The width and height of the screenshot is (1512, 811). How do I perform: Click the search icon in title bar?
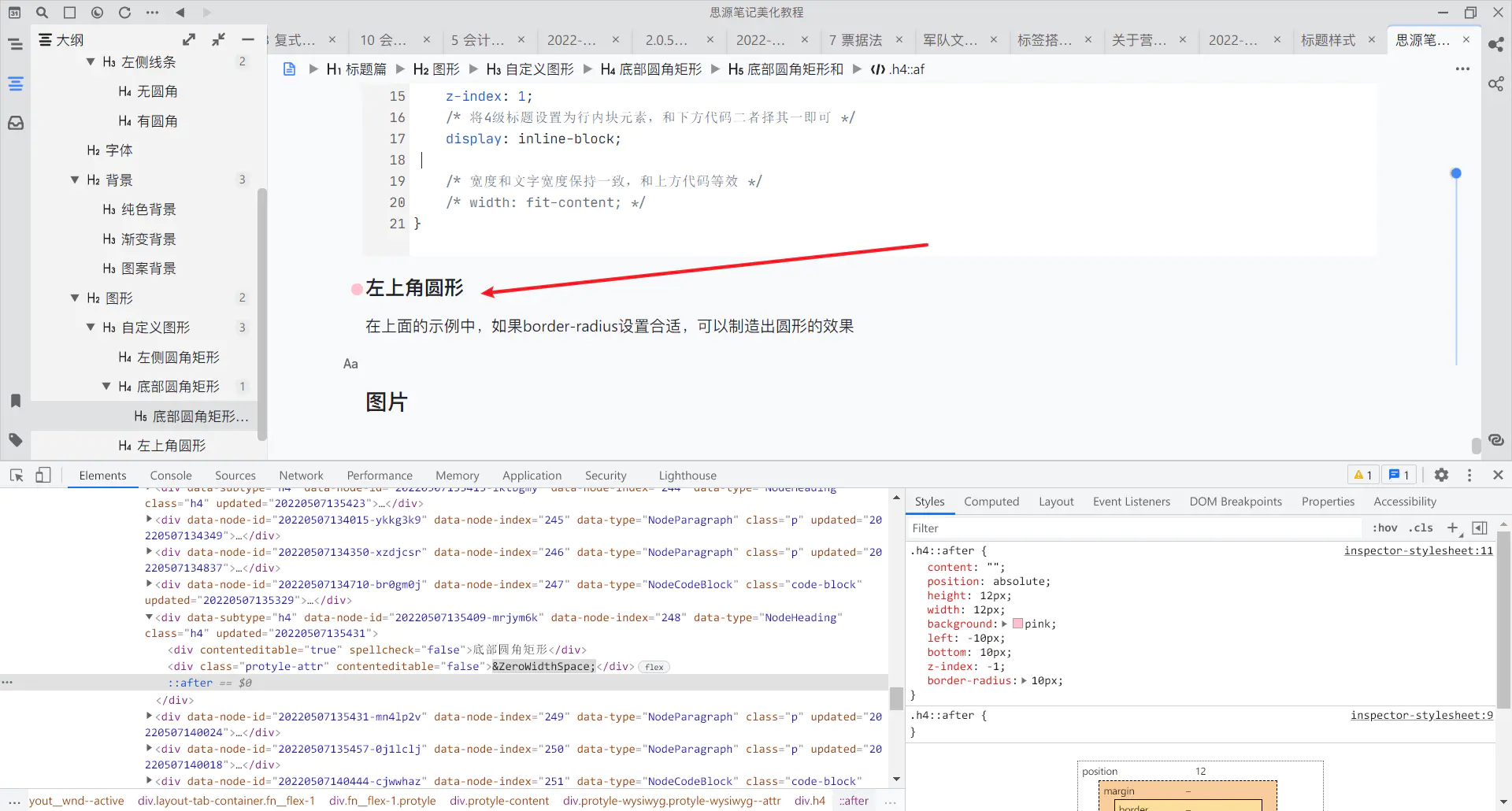pyautogui.click(x=43, y=13)
